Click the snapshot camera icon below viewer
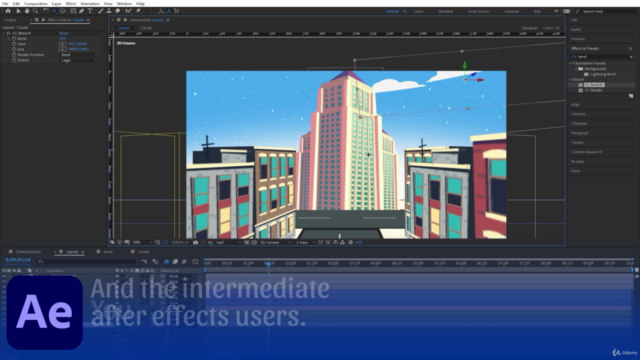This screenshot has height=360, width=640. click(196, 242)
